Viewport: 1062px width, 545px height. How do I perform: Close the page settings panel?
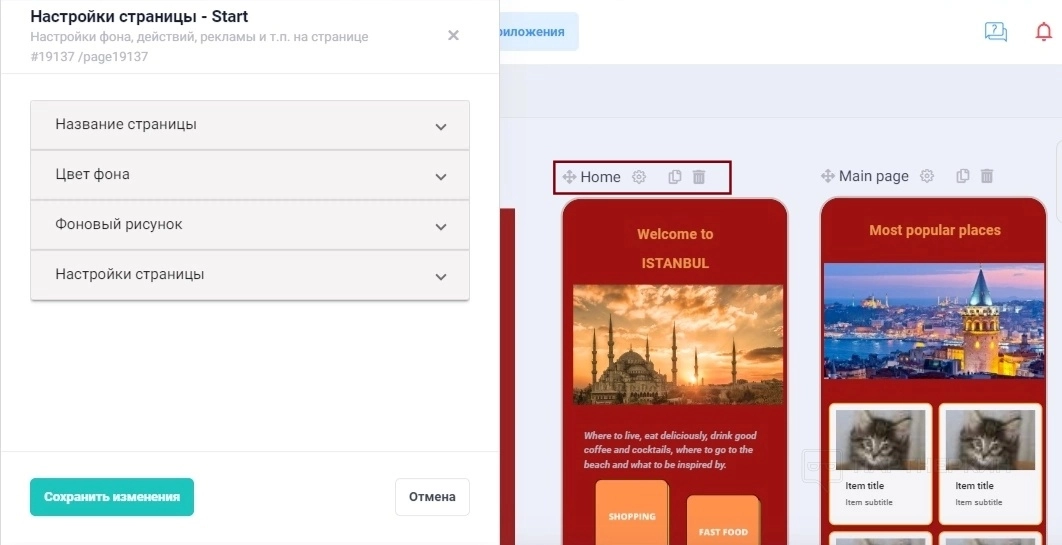point(454,35)
